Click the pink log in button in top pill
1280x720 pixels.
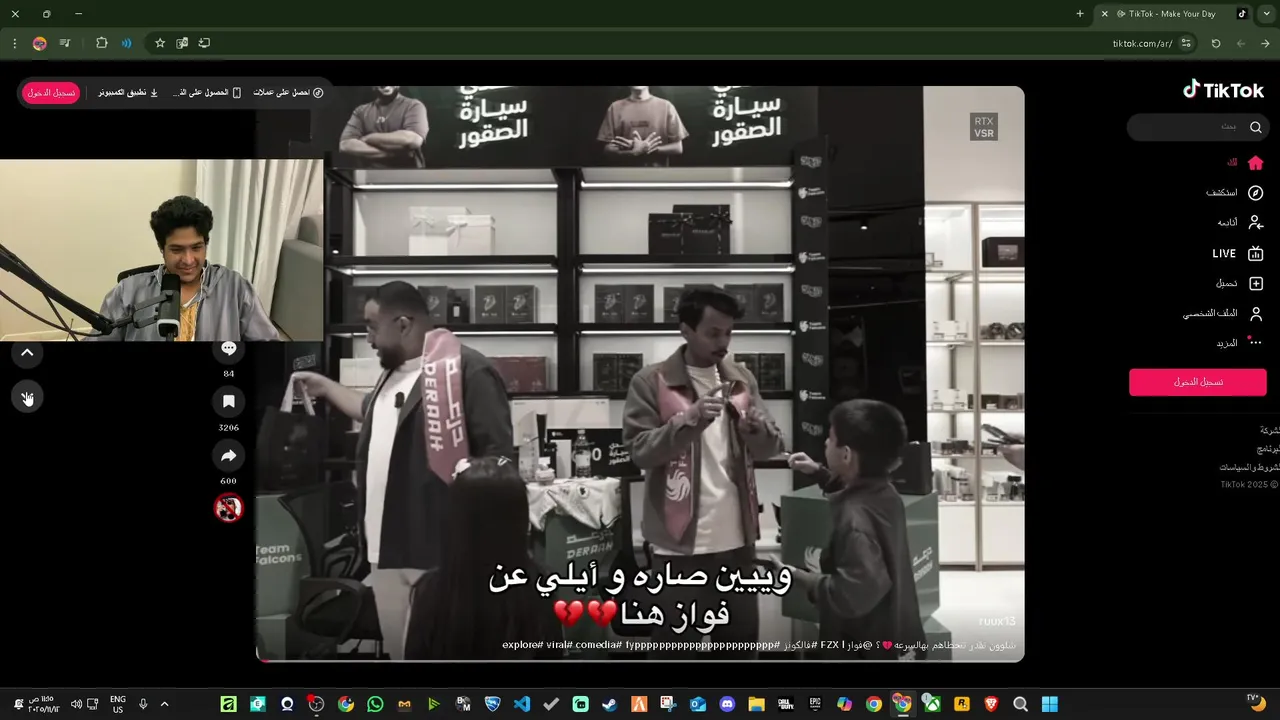tap(51, 92)
